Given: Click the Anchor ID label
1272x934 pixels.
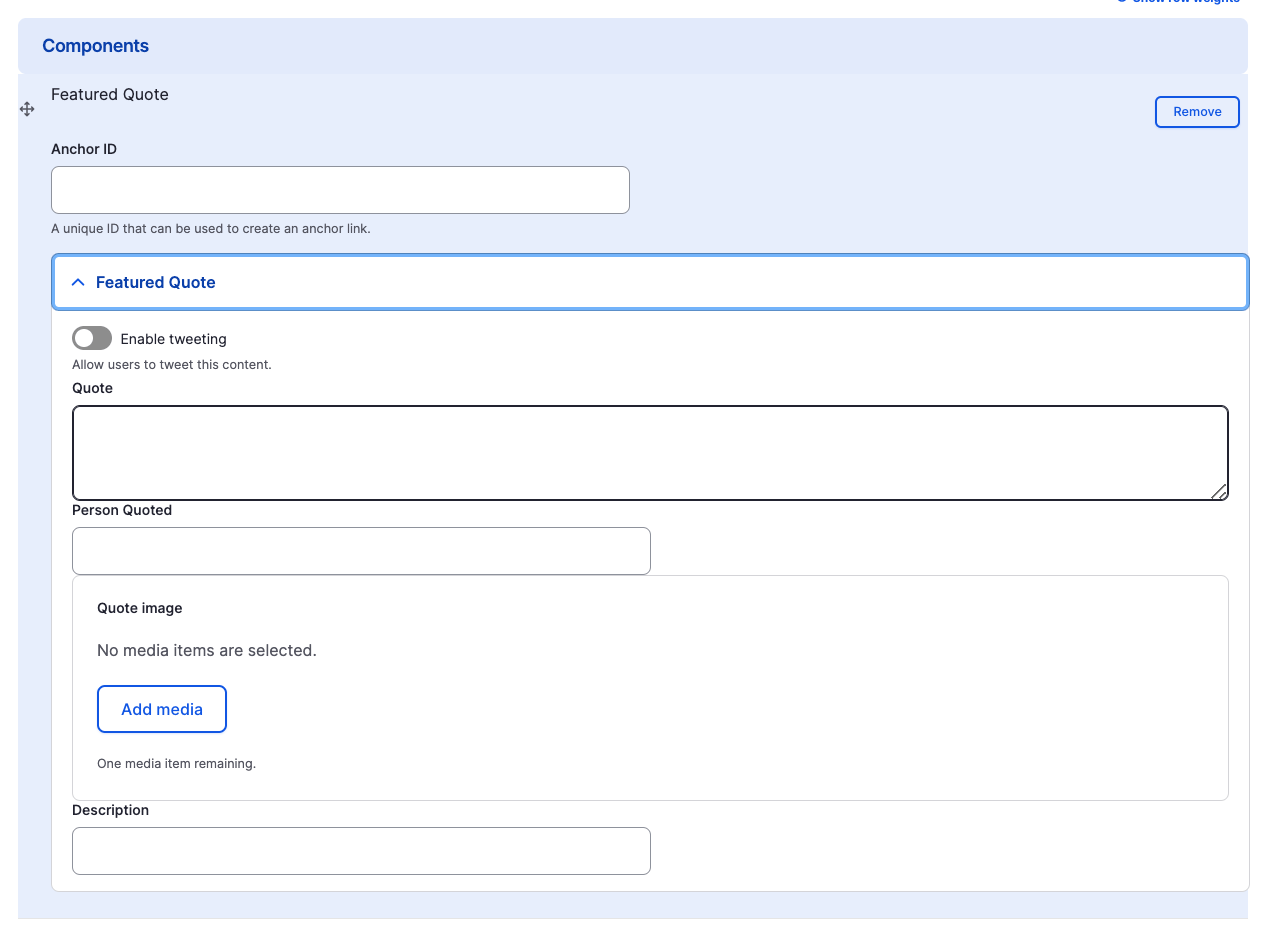Looking at the screenshot, I should pos(84,149).
